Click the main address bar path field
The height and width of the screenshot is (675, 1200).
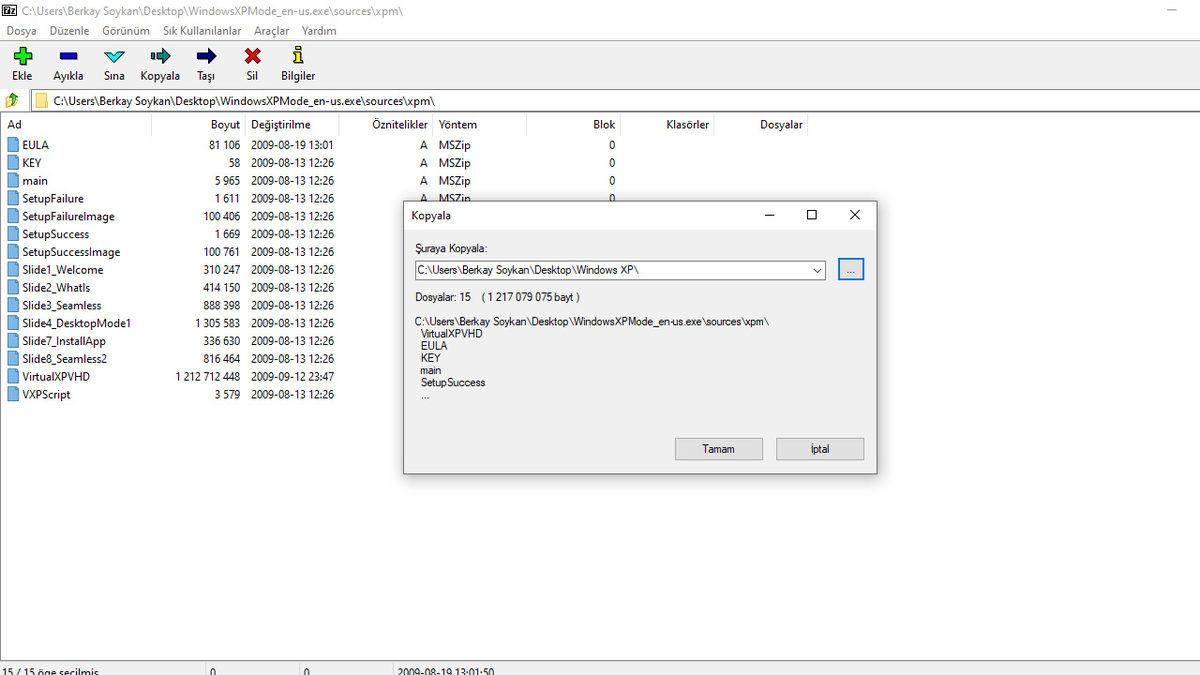(600, 101)
